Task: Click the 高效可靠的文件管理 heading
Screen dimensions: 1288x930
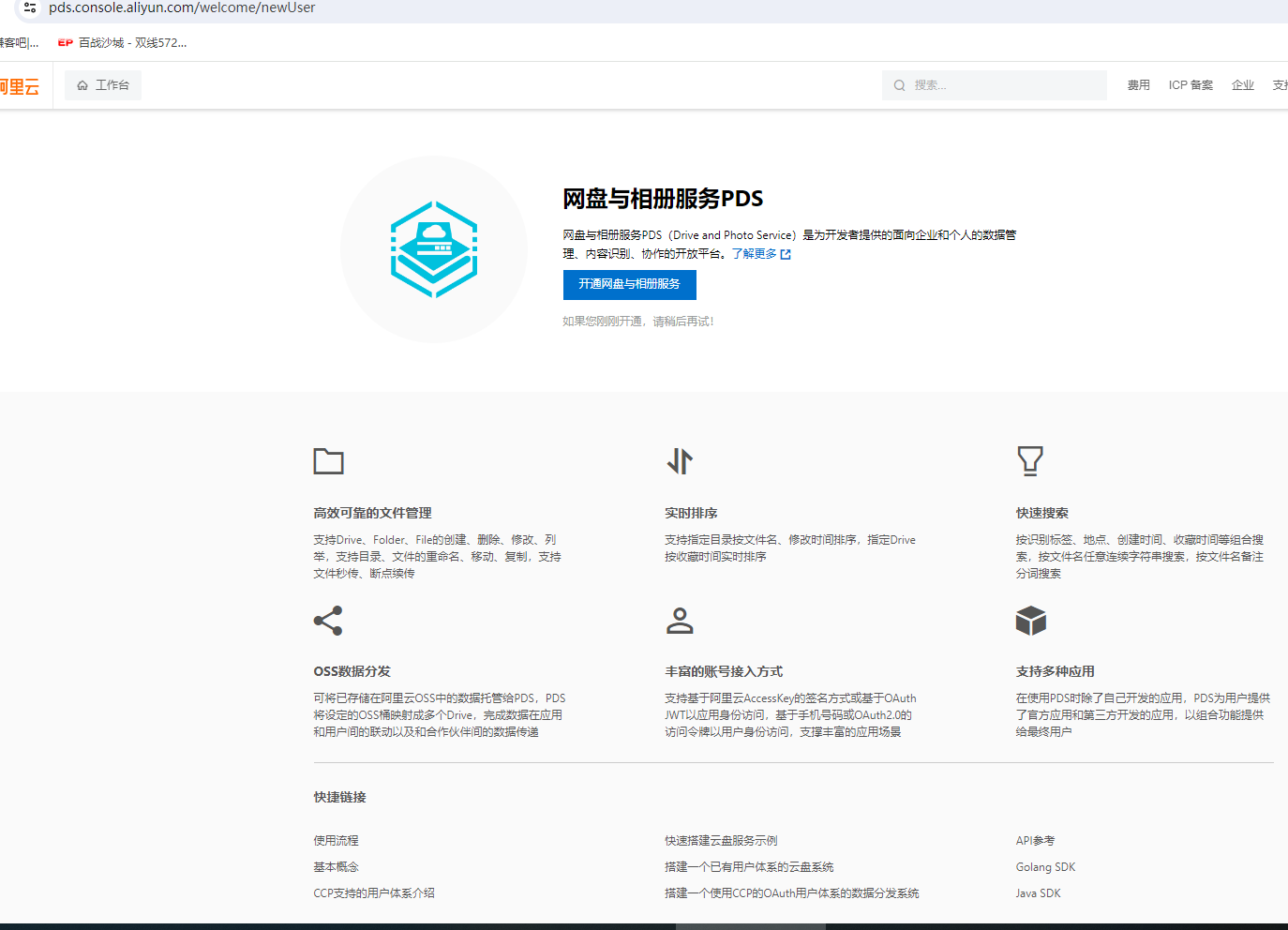Action: pos(372,514)
